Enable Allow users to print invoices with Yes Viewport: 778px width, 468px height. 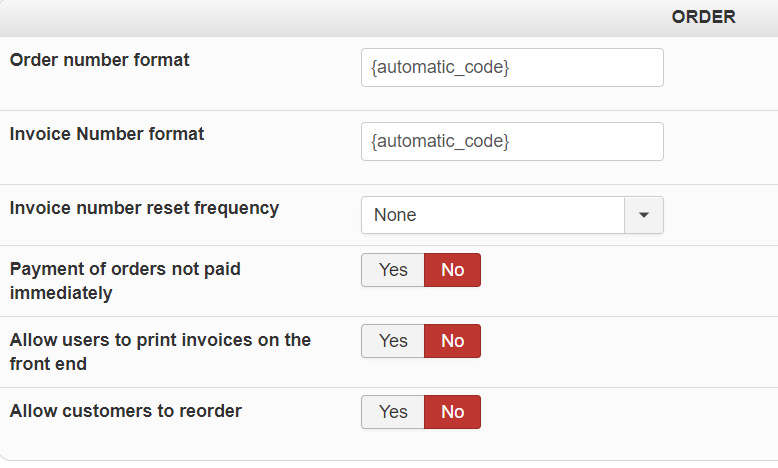tap(393, 341)
